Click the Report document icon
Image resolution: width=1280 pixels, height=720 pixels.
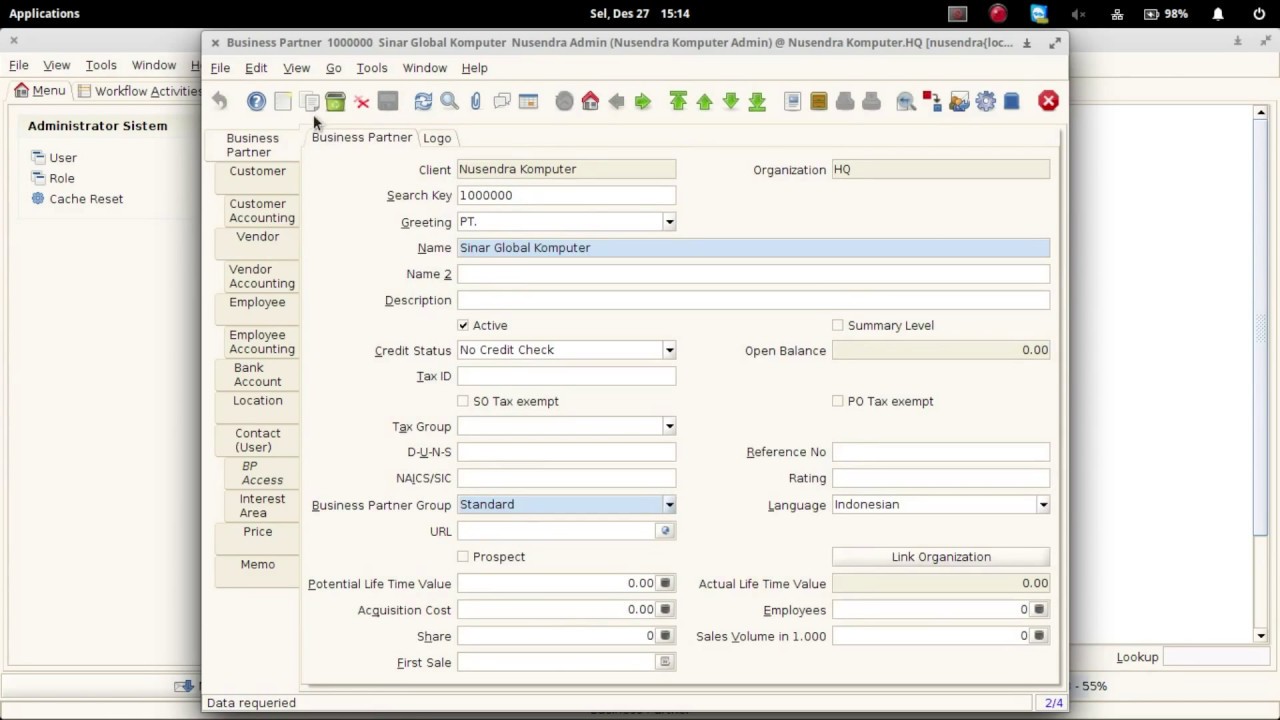click(x=792, y=101)
